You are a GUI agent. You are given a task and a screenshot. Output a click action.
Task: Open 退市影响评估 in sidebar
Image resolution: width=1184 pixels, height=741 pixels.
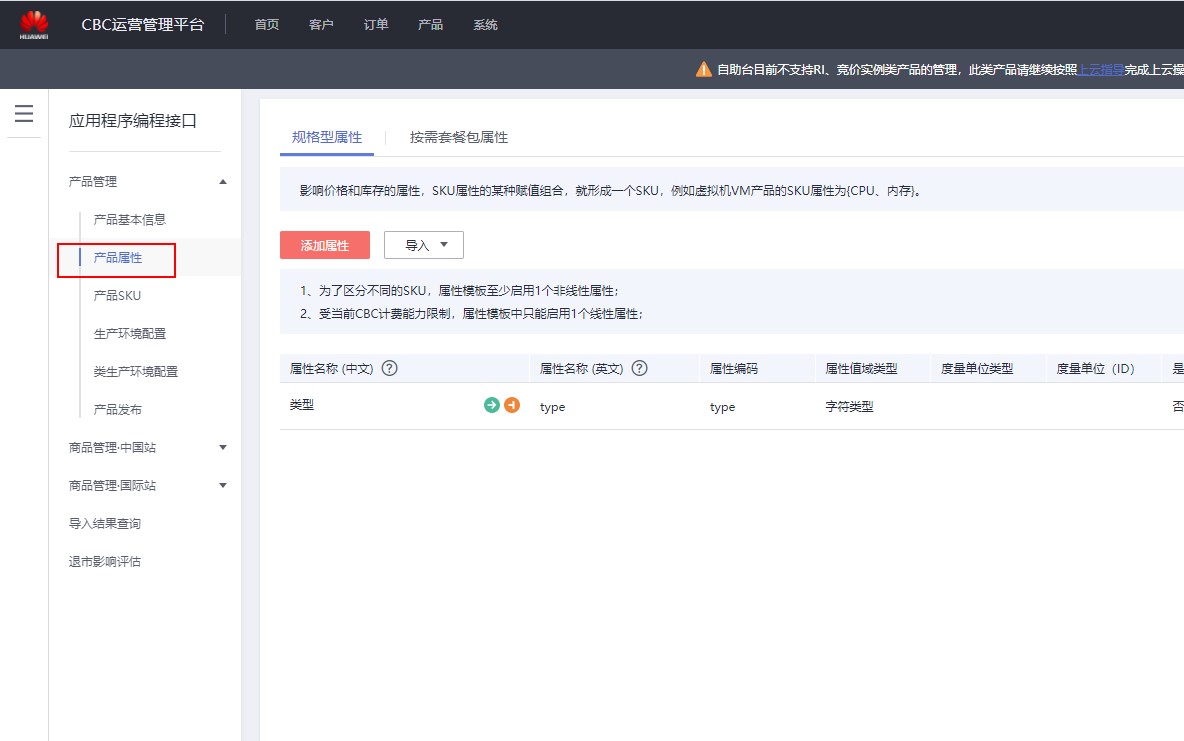coord(105,561)
